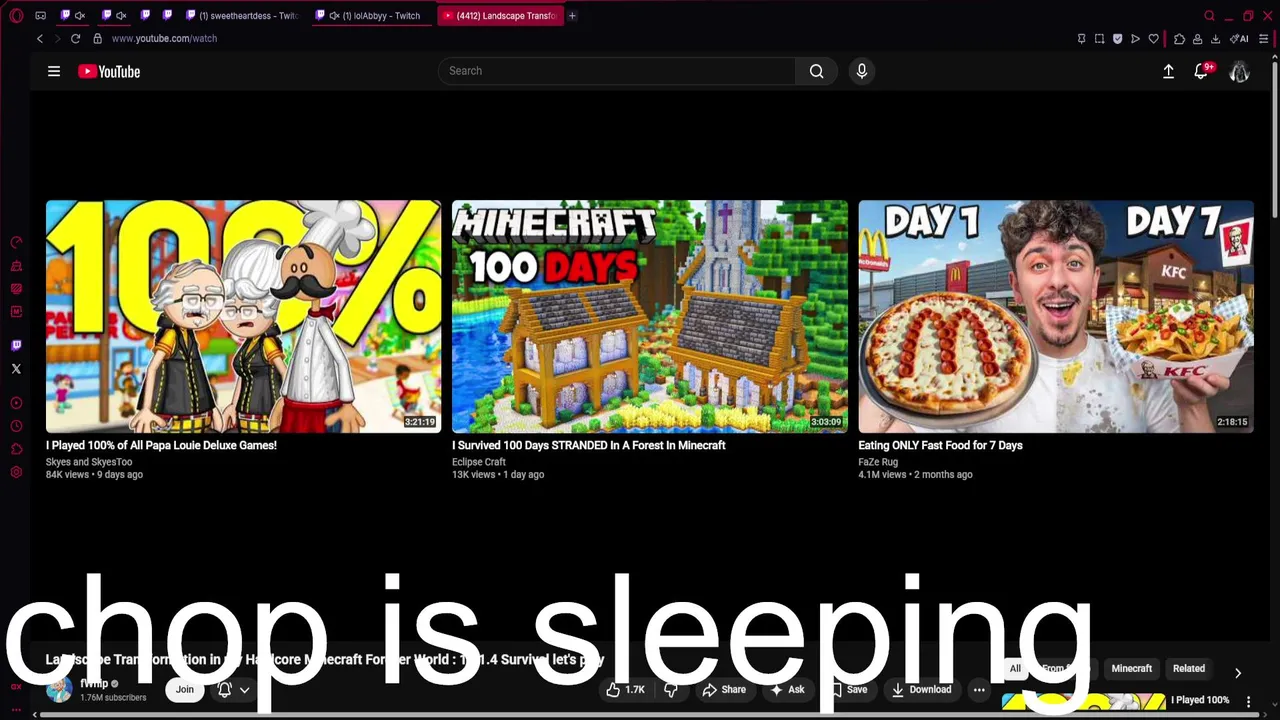
Task: Bookmark the page with the heart icon
Action: point(1153,39)
